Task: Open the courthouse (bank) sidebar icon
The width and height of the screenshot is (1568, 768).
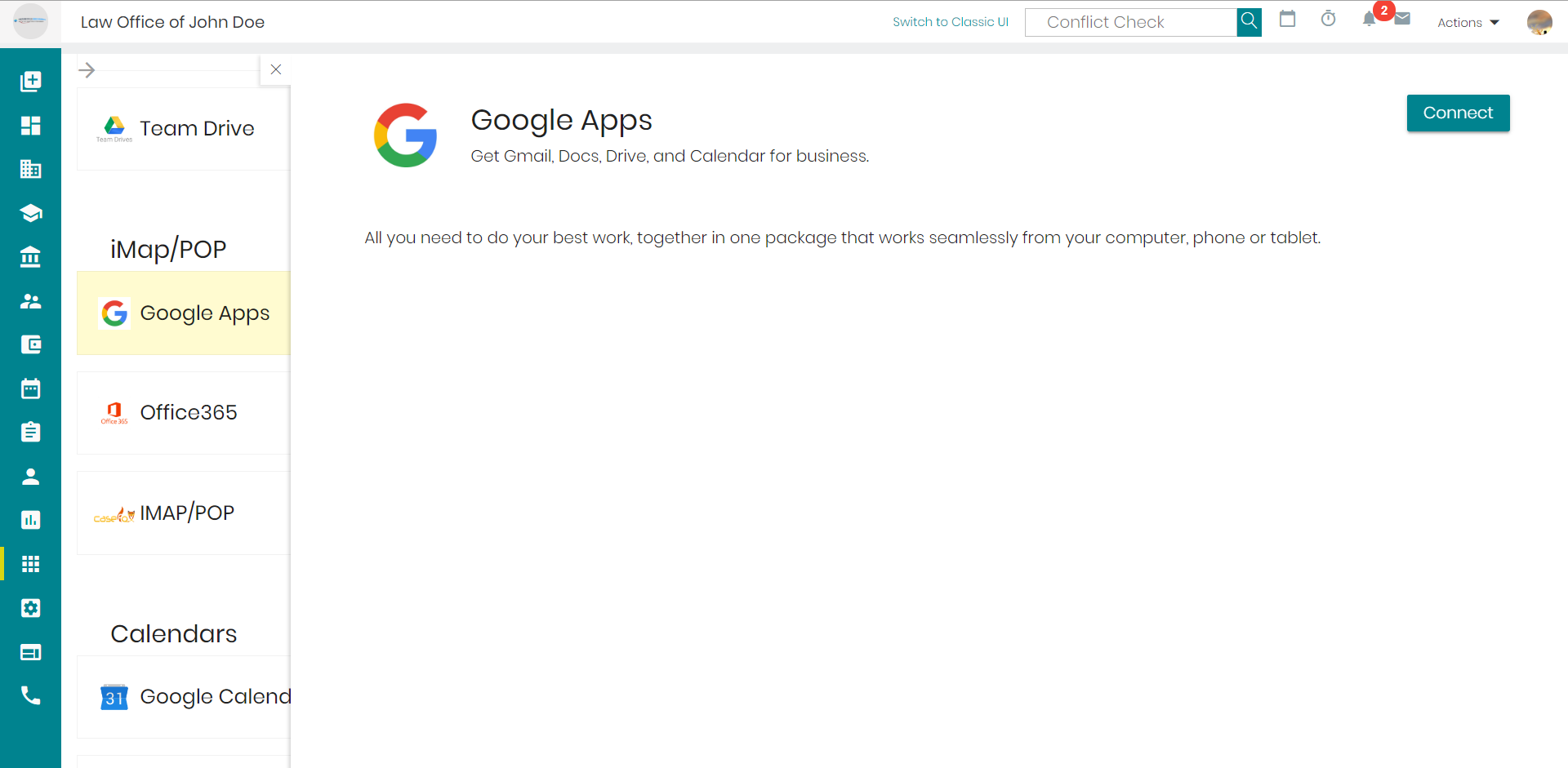Action: point(30,257)
